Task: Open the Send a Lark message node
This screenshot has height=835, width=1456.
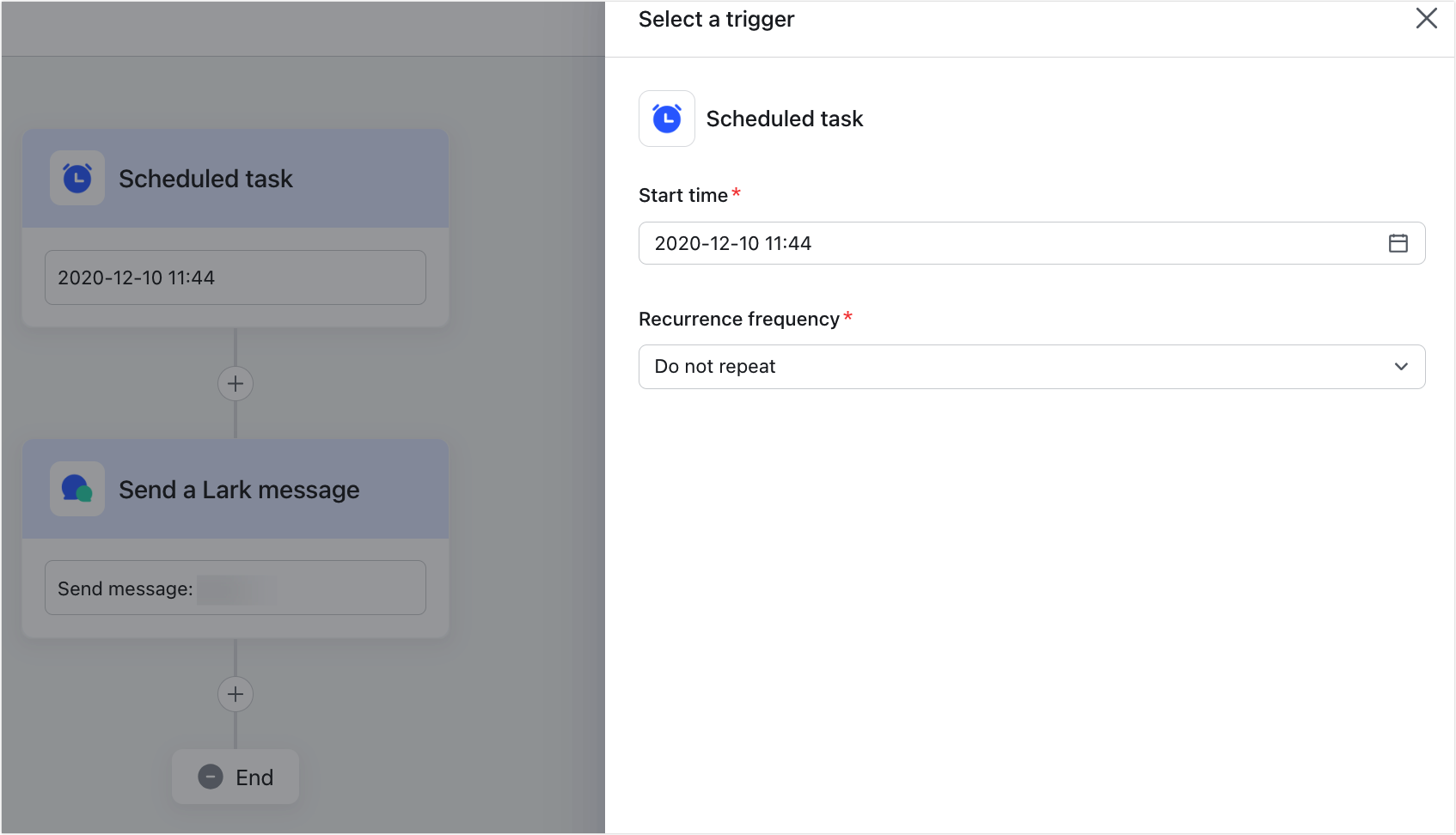Action: point(239,490)
